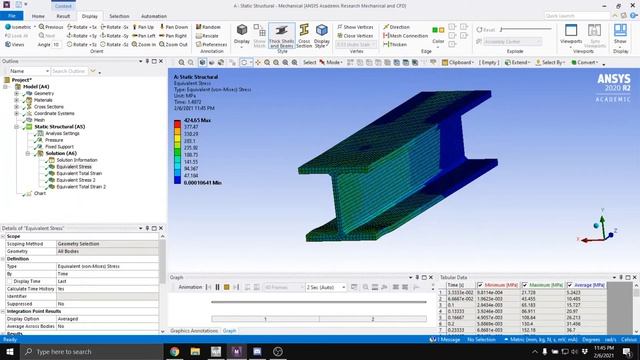The height and width of the screenshot is (360, 640).
Task: Collapse the Solution (A6) tree node
Action: point(28,153)
